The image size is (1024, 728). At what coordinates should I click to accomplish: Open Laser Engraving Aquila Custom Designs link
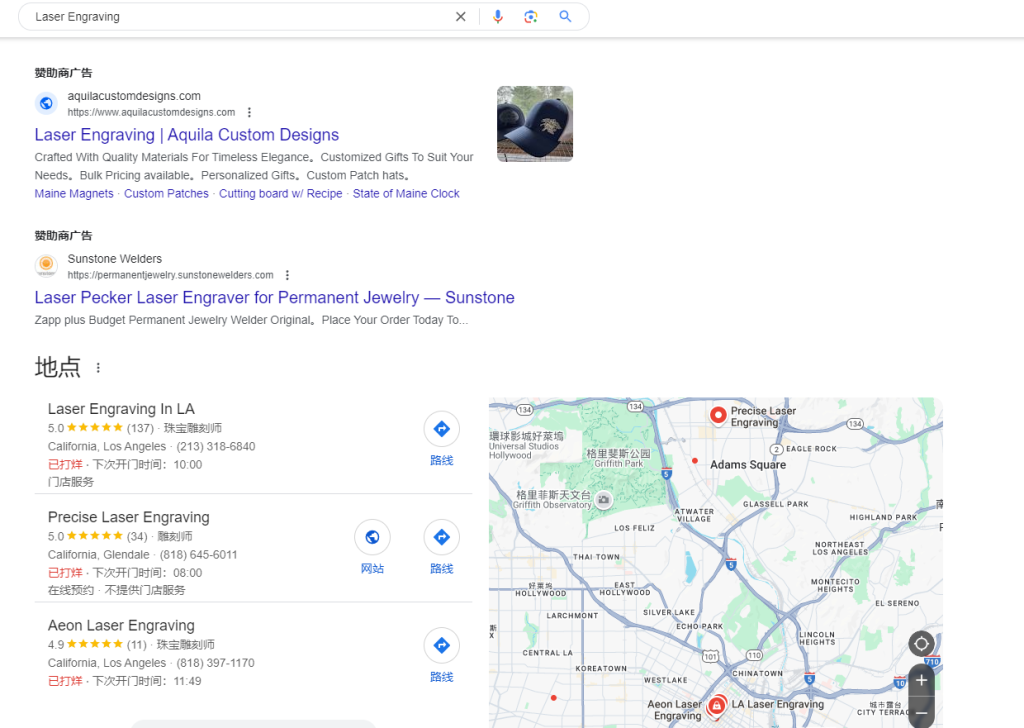tap(187, 135)
